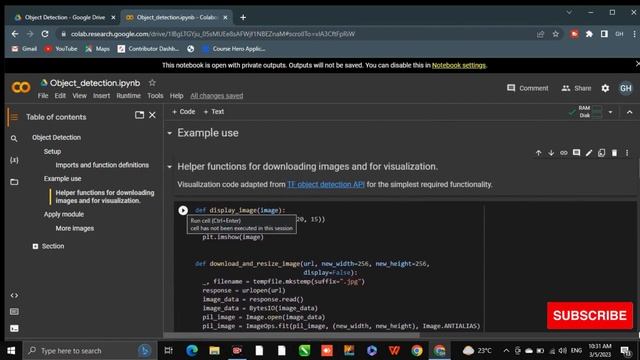This screenshot has height=360, width=640.
Task: Open a new browser tab
Action: coord(243,18)
